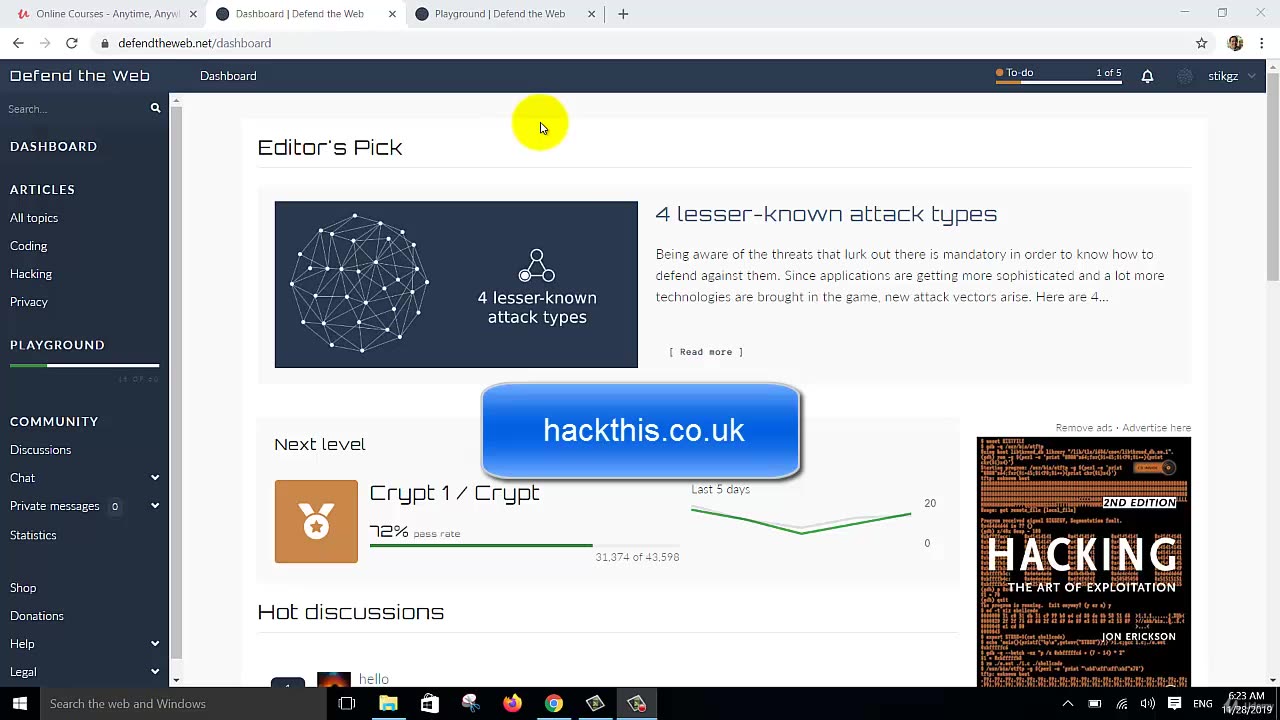Expand the Private messages section arrow
Image resolution: width=1280 pixels, height=720 pixels.
[155, 506]
